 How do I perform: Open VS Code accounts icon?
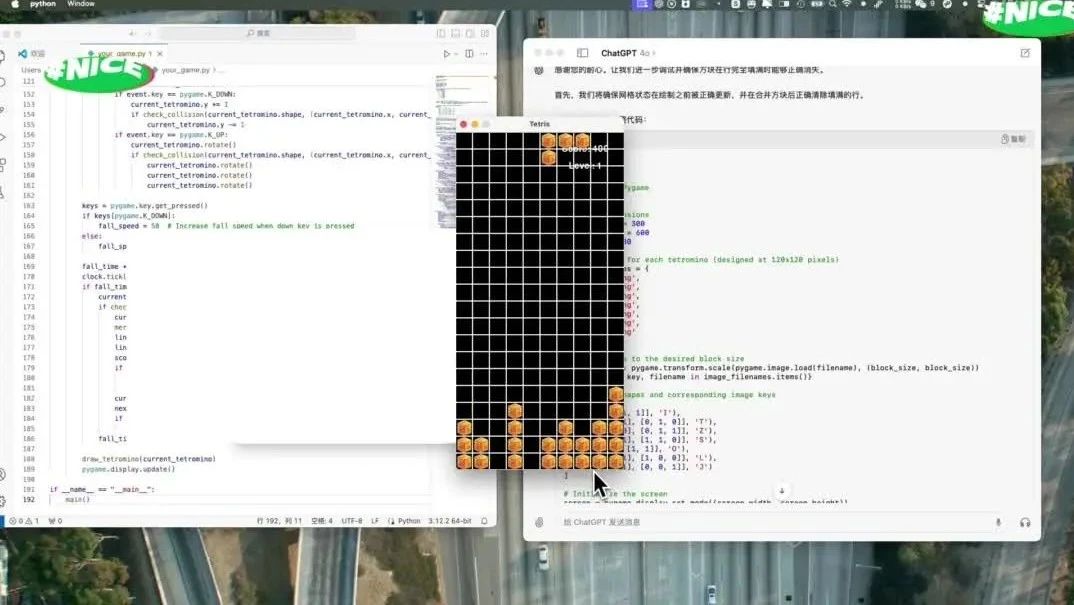click(3, 474)
